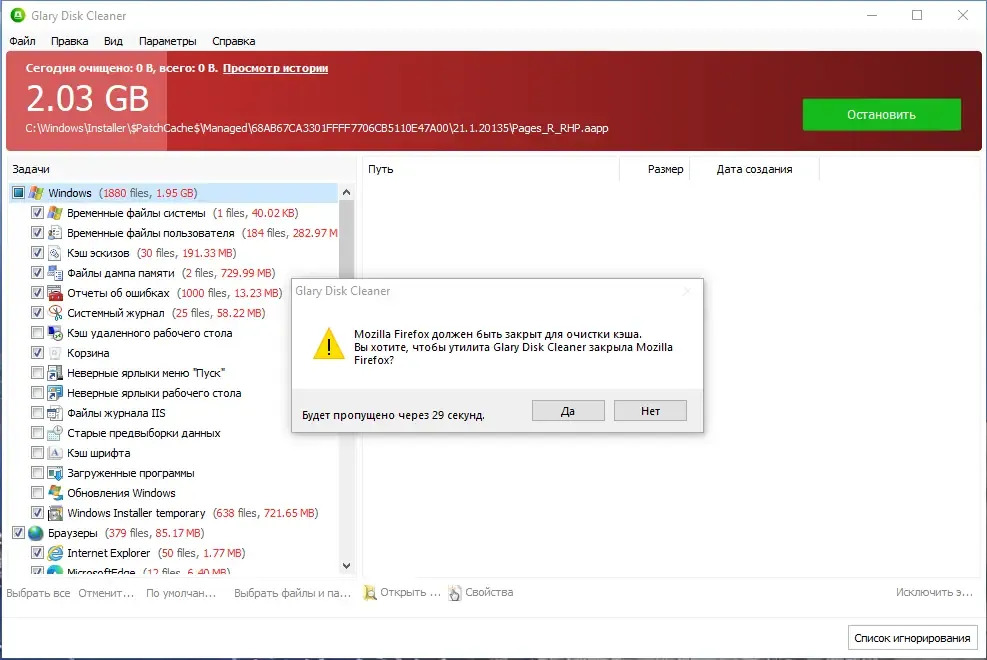Click the Кэш эскизов icon
Viewport: 987px width, 660px height.
coord(55,253)
